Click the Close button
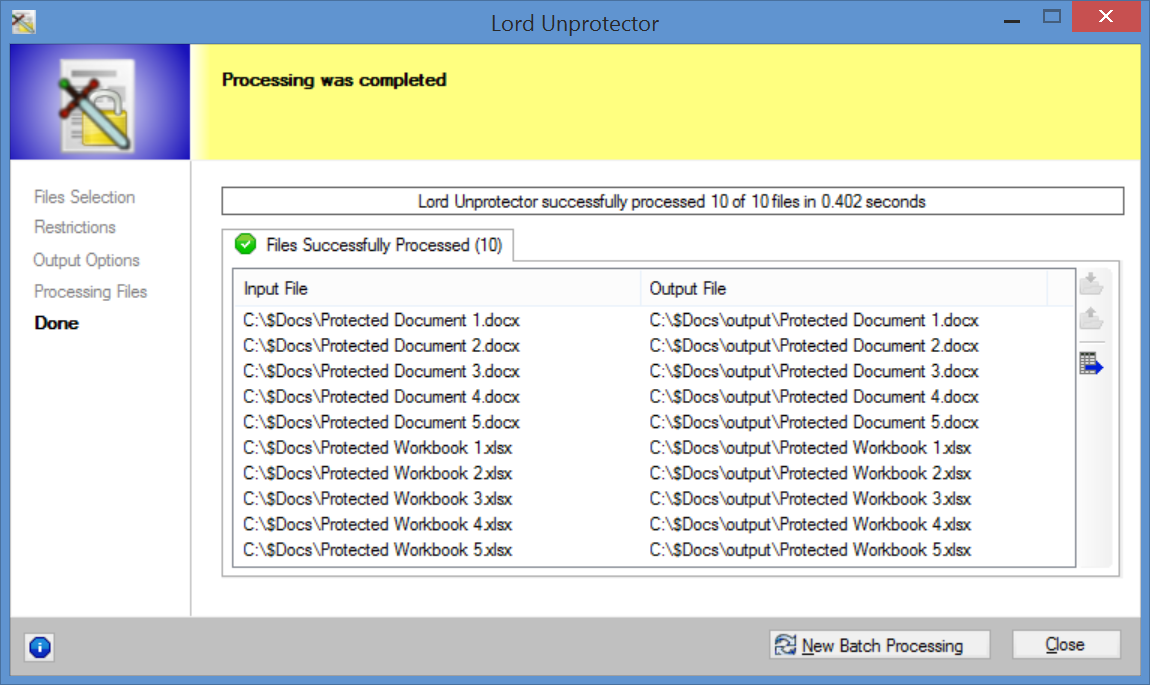Screen dimensions: 1150x685 (x=1066, y=645)
